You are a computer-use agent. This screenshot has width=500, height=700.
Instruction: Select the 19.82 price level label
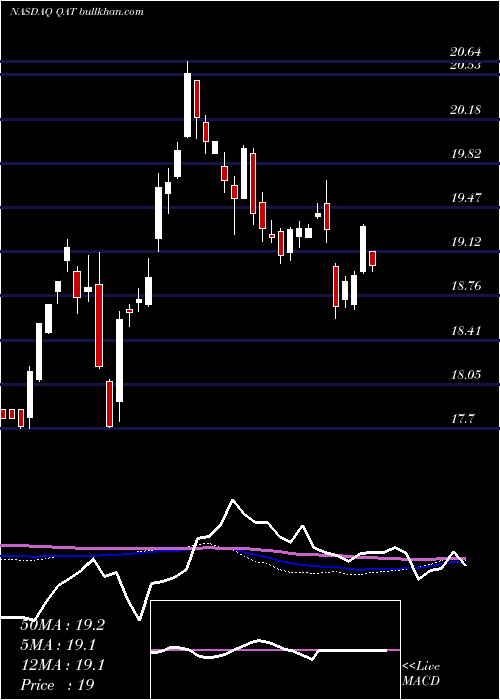[x=466, y=154]
